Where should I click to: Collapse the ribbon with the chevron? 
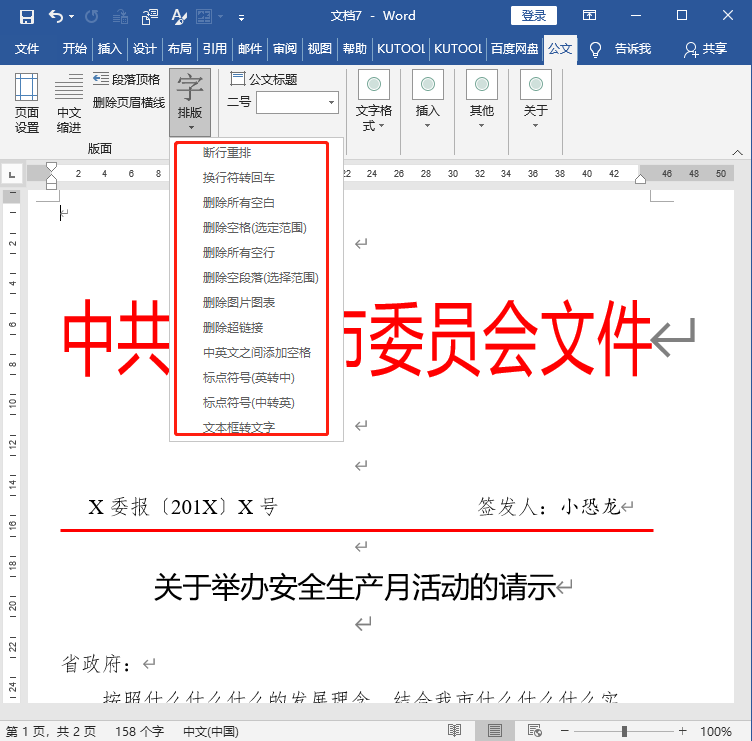tap(737, 153)
